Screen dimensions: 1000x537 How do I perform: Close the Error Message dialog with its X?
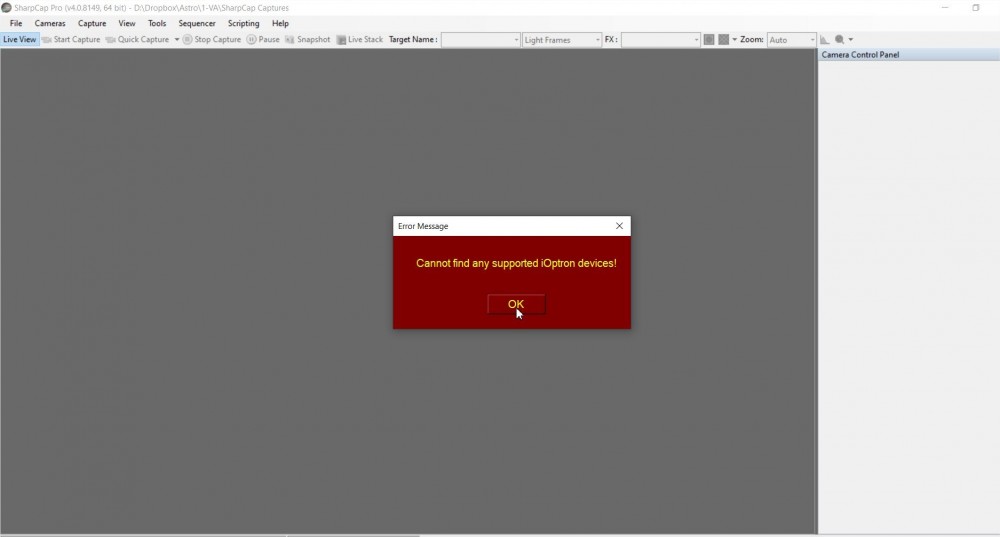[619, 226]
